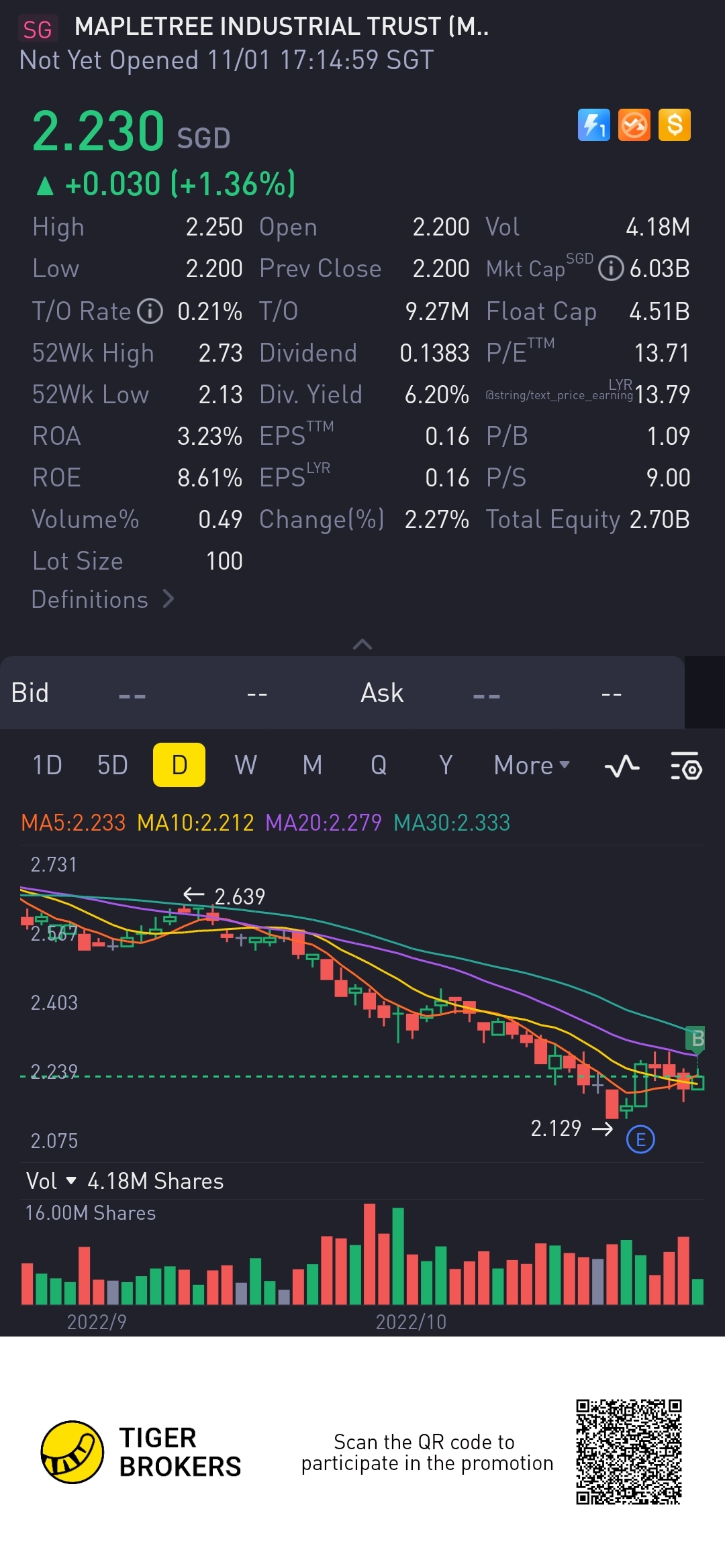Tap the Dividend 0.1383 value
Viewport: 725px width, 1568px height.
tap(434, 353)
